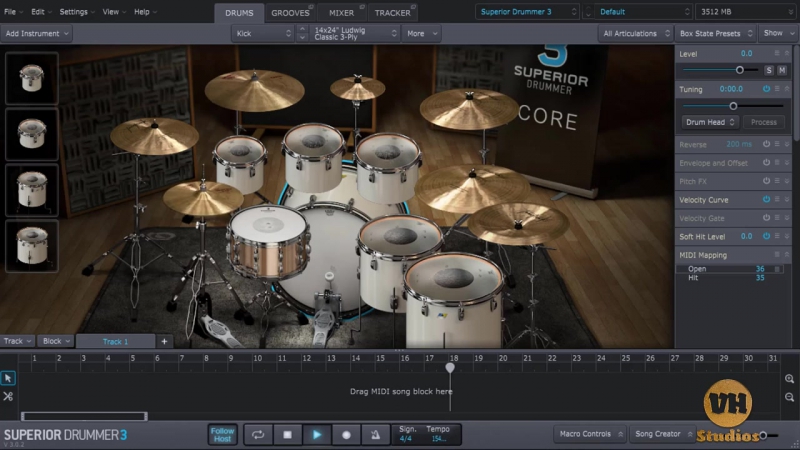Screen dimensions: 800x450
Task: Open the Velocity Curve menu icon
Action: (777, 199)
